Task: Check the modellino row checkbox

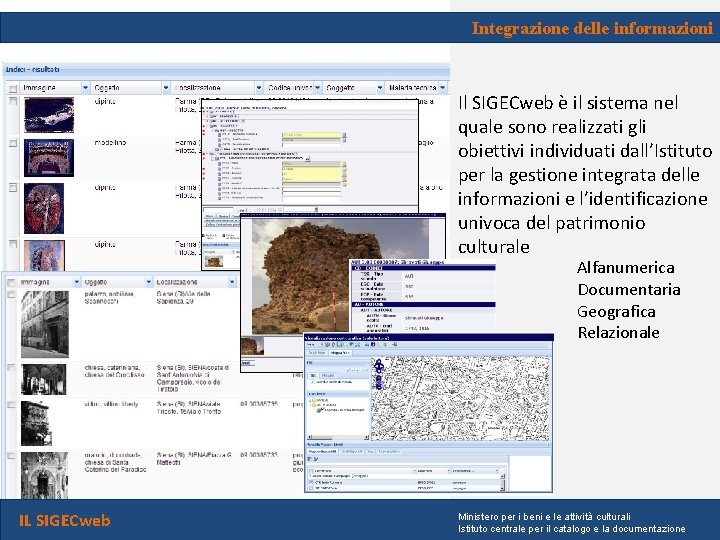Action: (13, 143)
